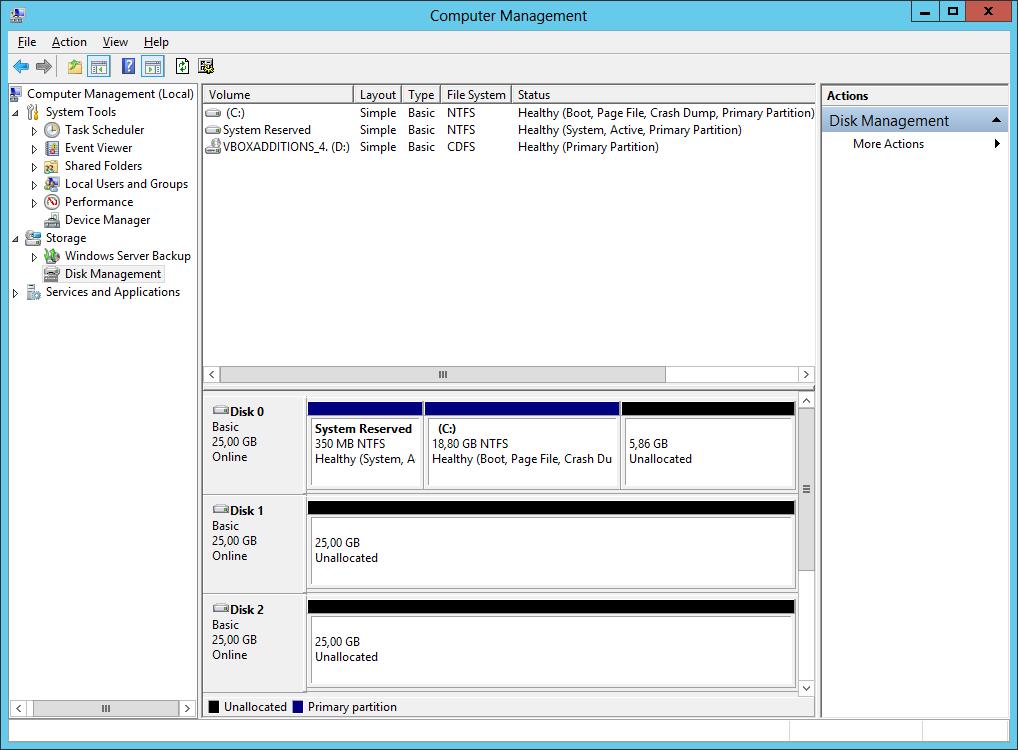Expand the Performance node

(34, 203)
